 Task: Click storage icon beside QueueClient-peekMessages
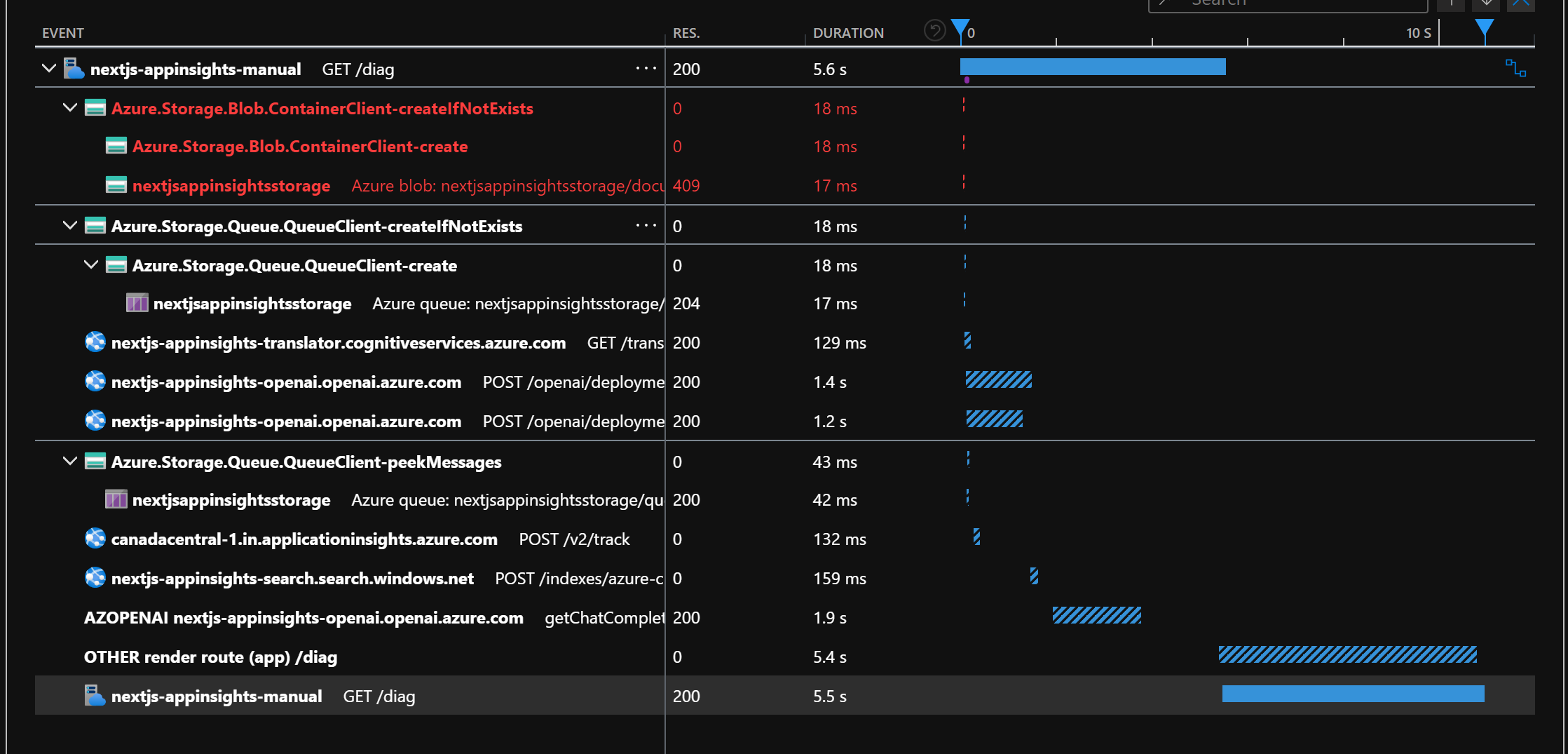[x=95, y=462]
